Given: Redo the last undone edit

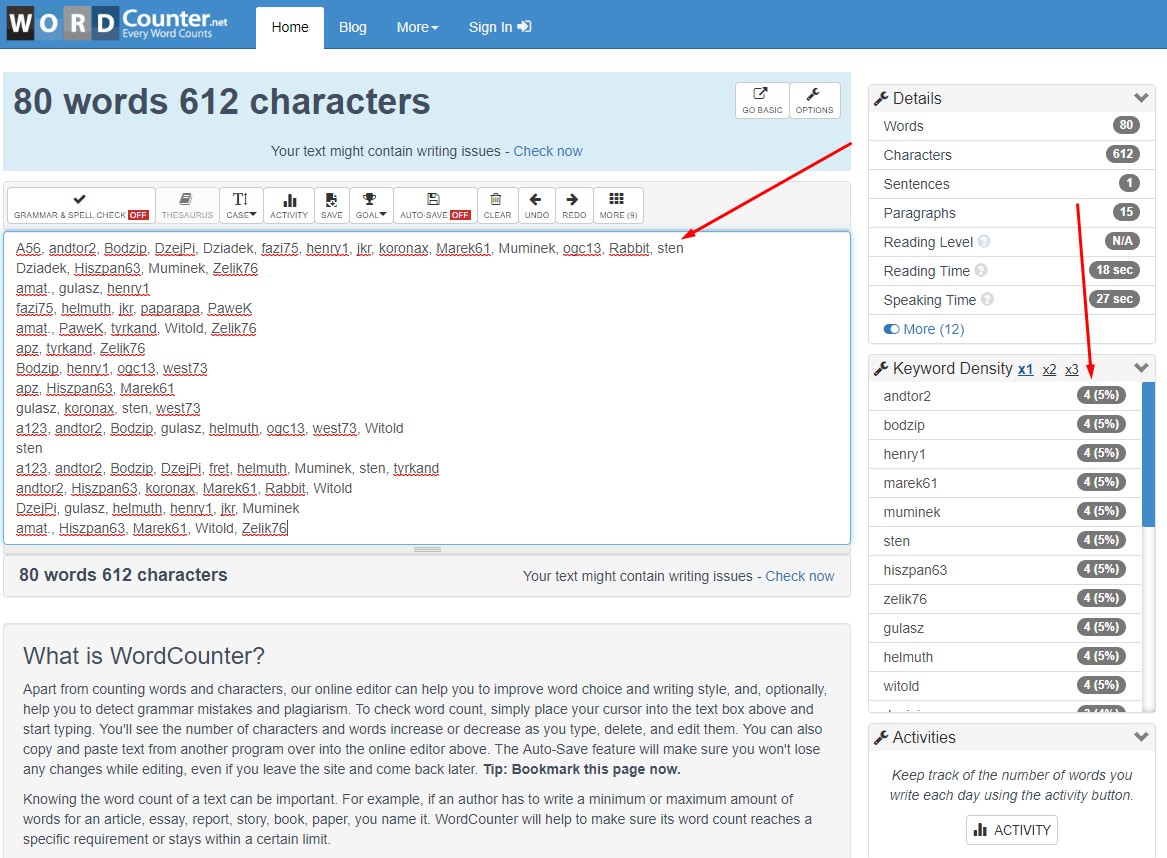Looking at the screenshot, I should [x=574, y=205].
